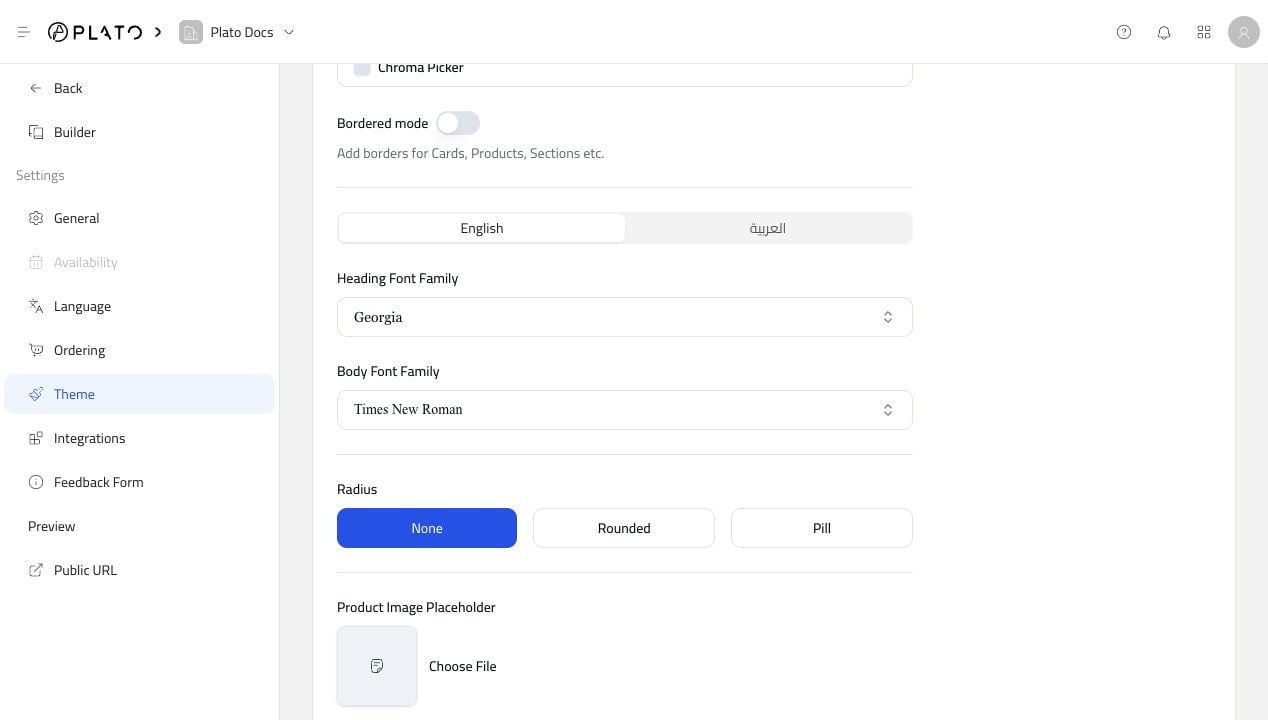Open the Plato Docs workspace dropdown
Viewport: 1268px width, 720px height.
click(238, 32)
